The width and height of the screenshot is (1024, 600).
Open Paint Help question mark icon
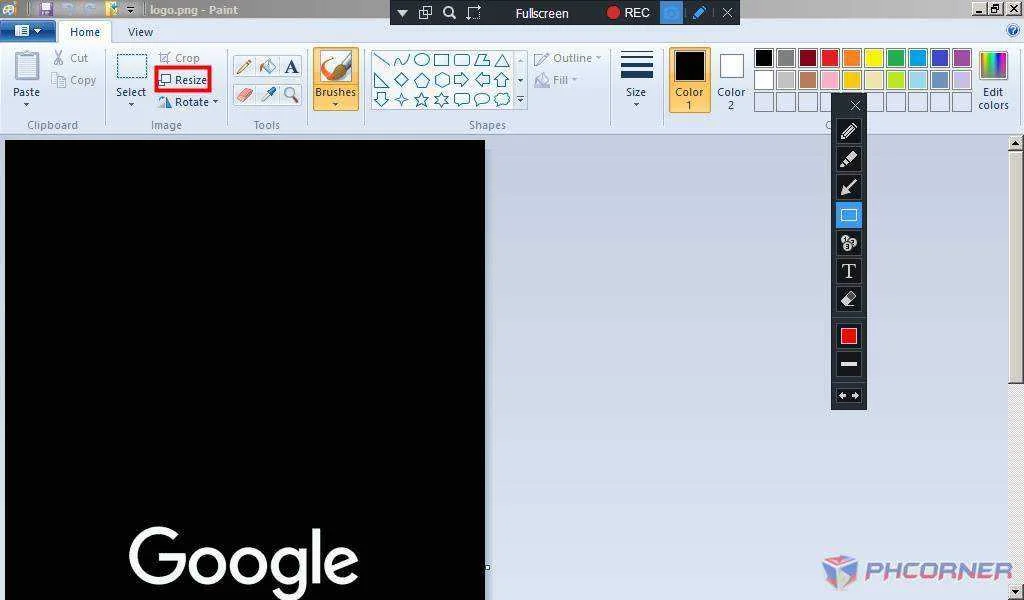coord(1012,30)
